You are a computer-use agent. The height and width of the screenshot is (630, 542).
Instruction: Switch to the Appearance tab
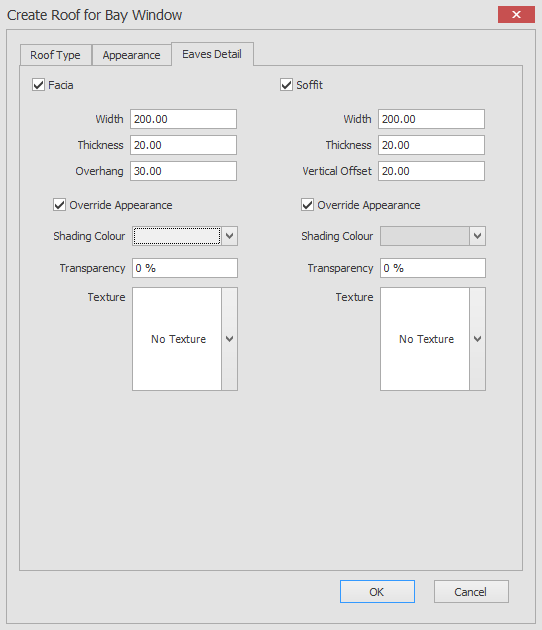click(131, 55)
